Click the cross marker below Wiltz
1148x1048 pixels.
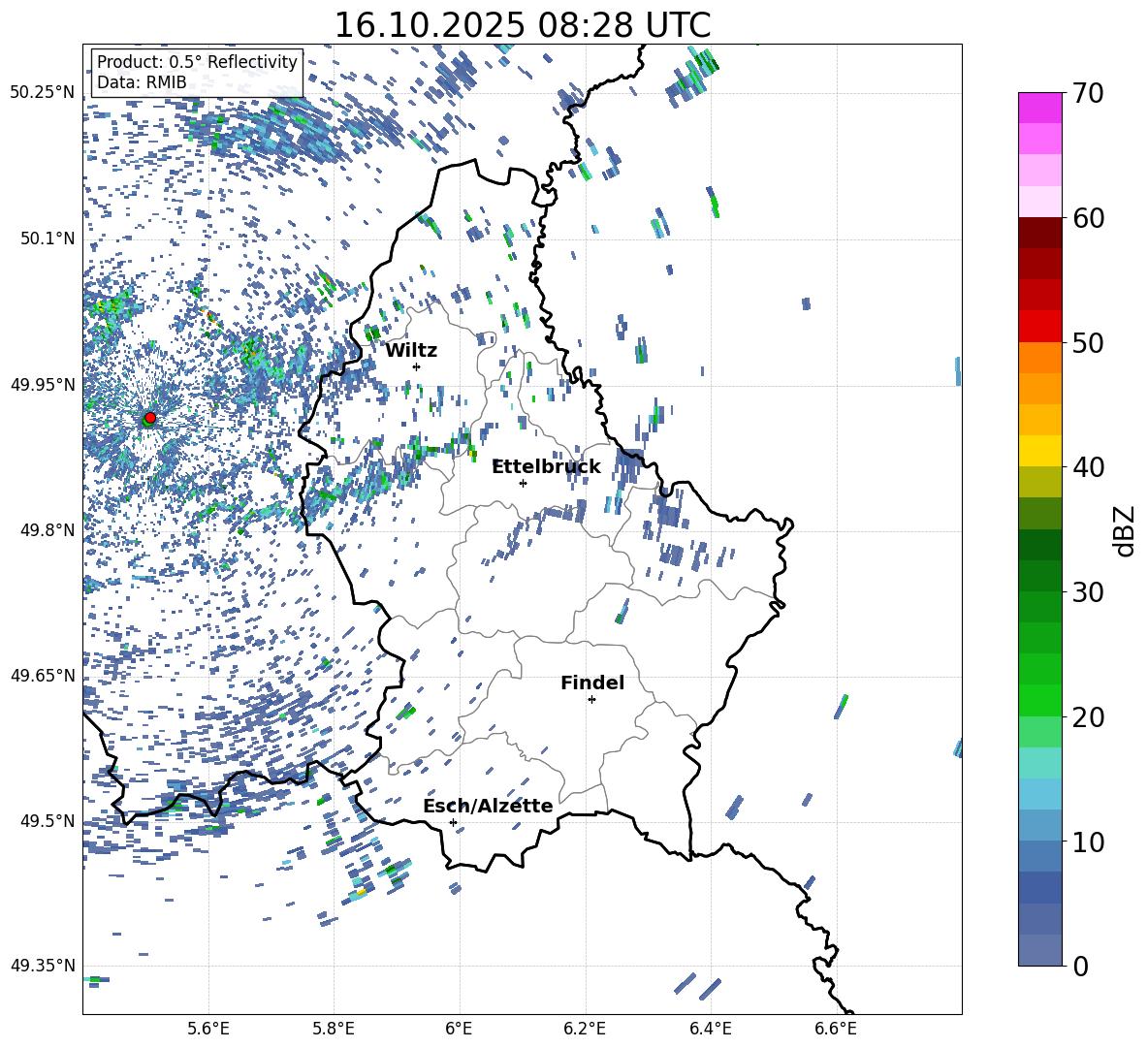click(x=417, y=366)
